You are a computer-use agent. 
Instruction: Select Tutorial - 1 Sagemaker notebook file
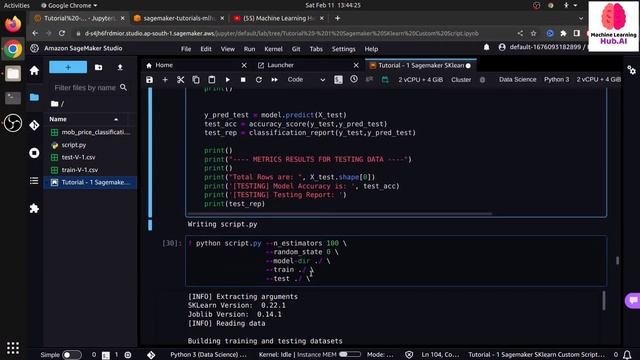pos(90,182)
